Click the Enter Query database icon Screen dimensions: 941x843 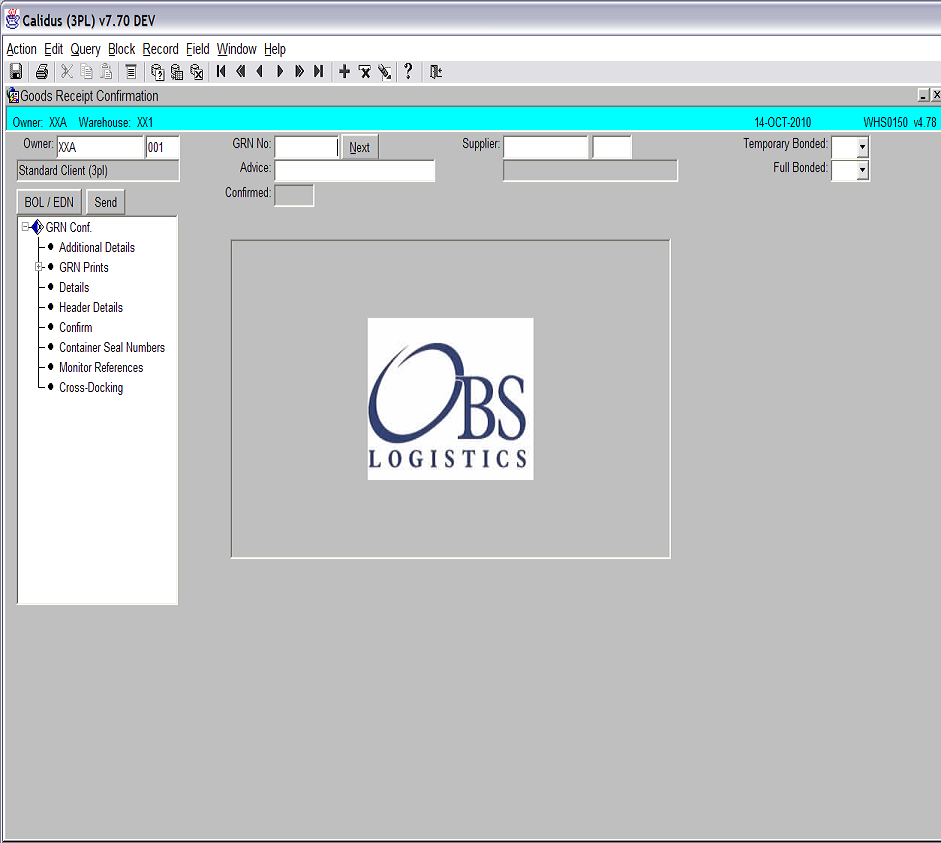coord(157,72)
